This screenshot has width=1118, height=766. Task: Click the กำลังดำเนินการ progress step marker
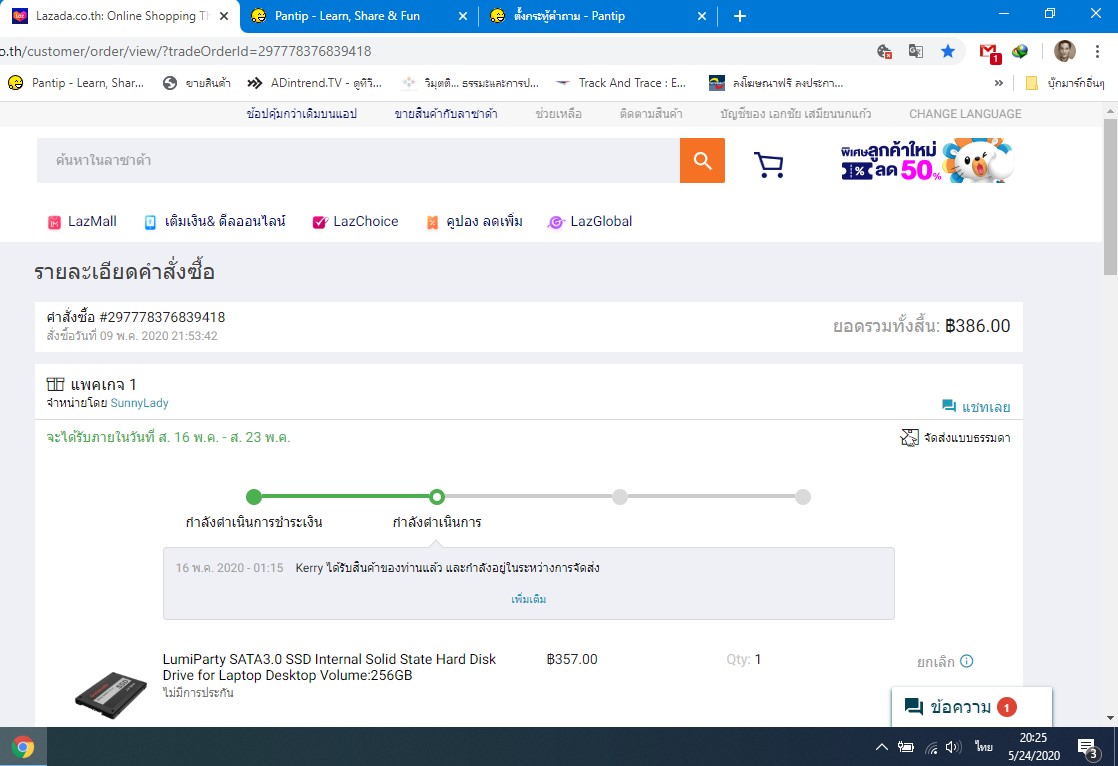click(x=437, y=497)
